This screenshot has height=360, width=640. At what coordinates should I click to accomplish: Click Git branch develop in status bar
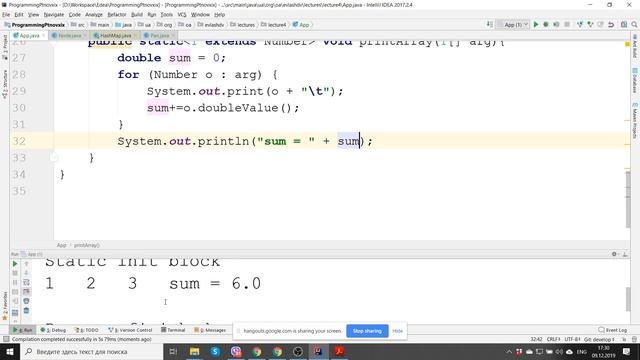[x=599, y=339]
